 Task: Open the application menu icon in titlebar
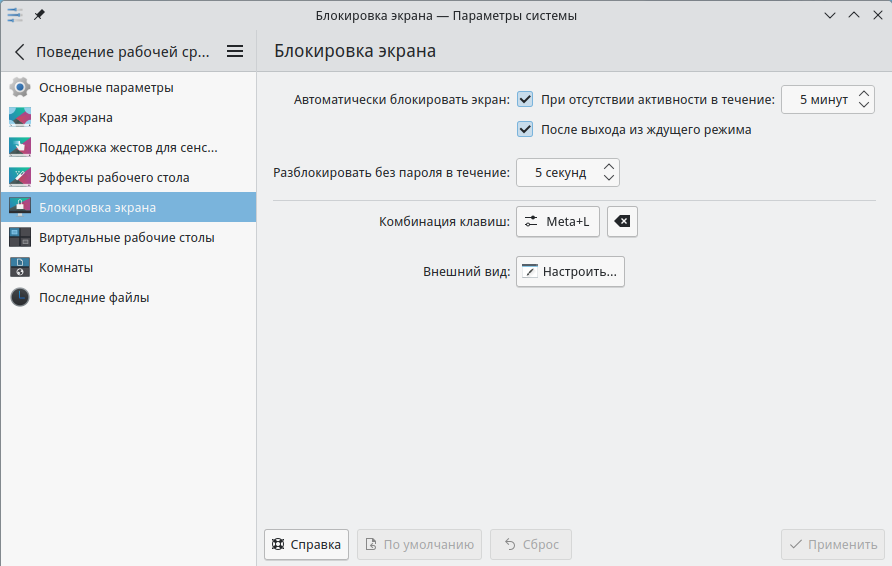[x=15, y=15]
